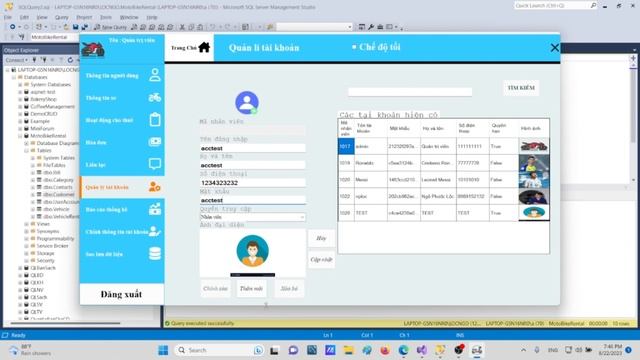Click the save icon in SSMS toolbar
The height and width of the screenshot is (360, 640).
pos(76,27)
